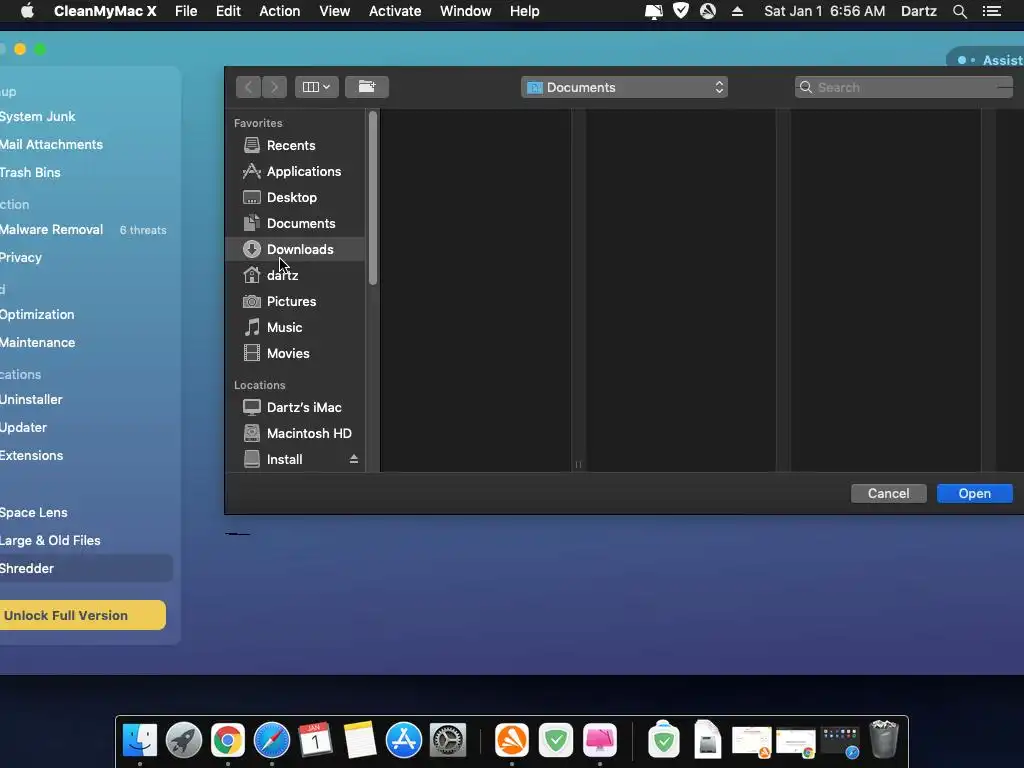Open Large & Old Files module
This screenshot has width=1024, height=768.
click(x=50, y=540)
